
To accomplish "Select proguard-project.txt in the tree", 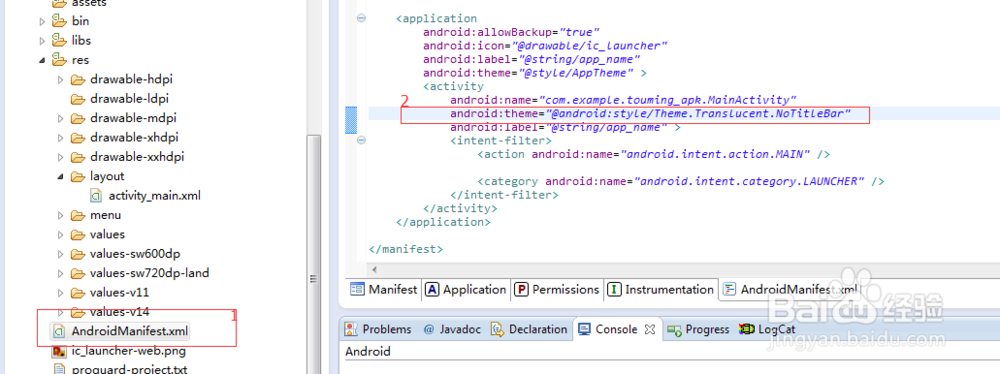I will pos(129,369).
